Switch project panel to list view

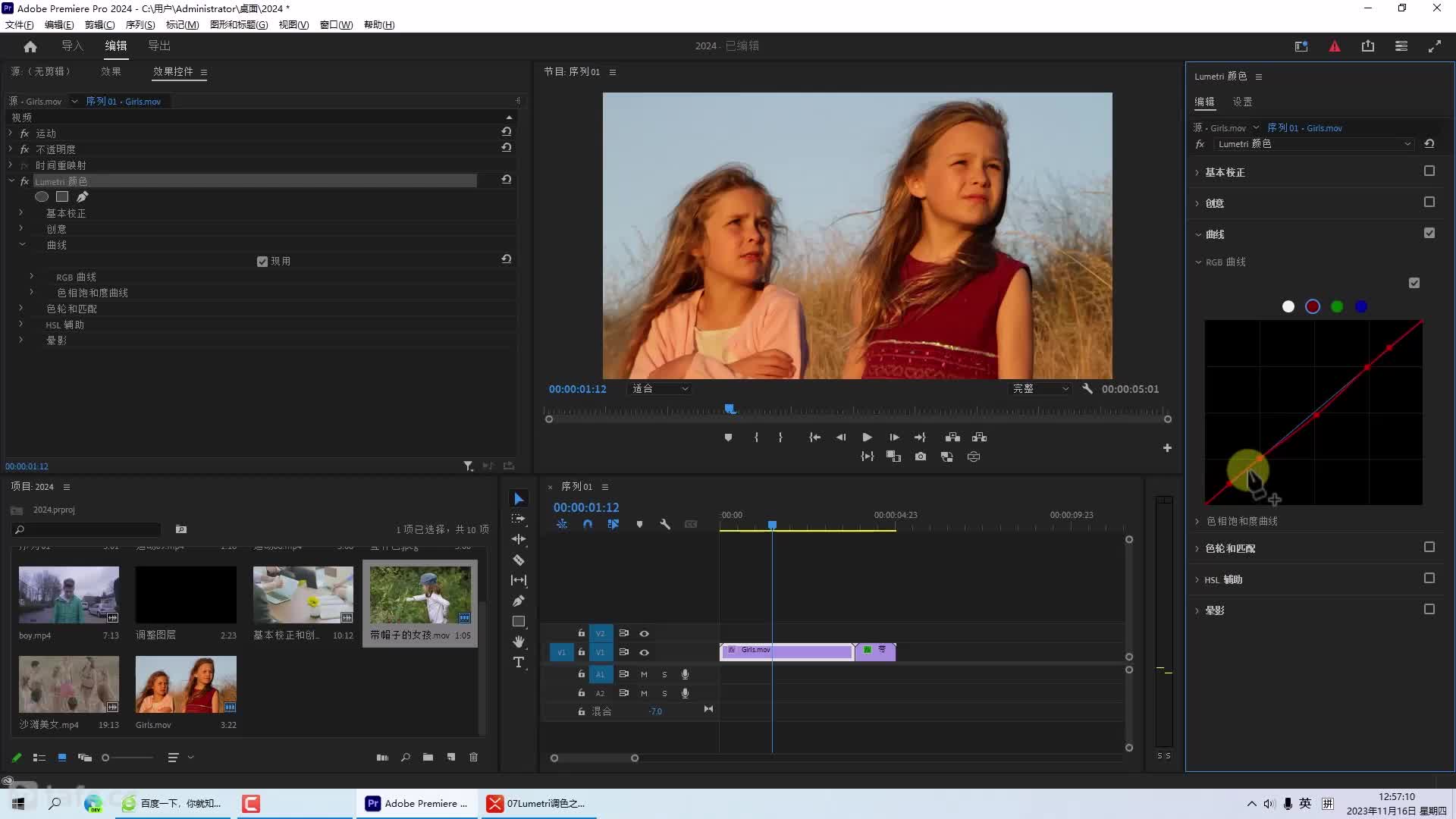pos(39,757)
